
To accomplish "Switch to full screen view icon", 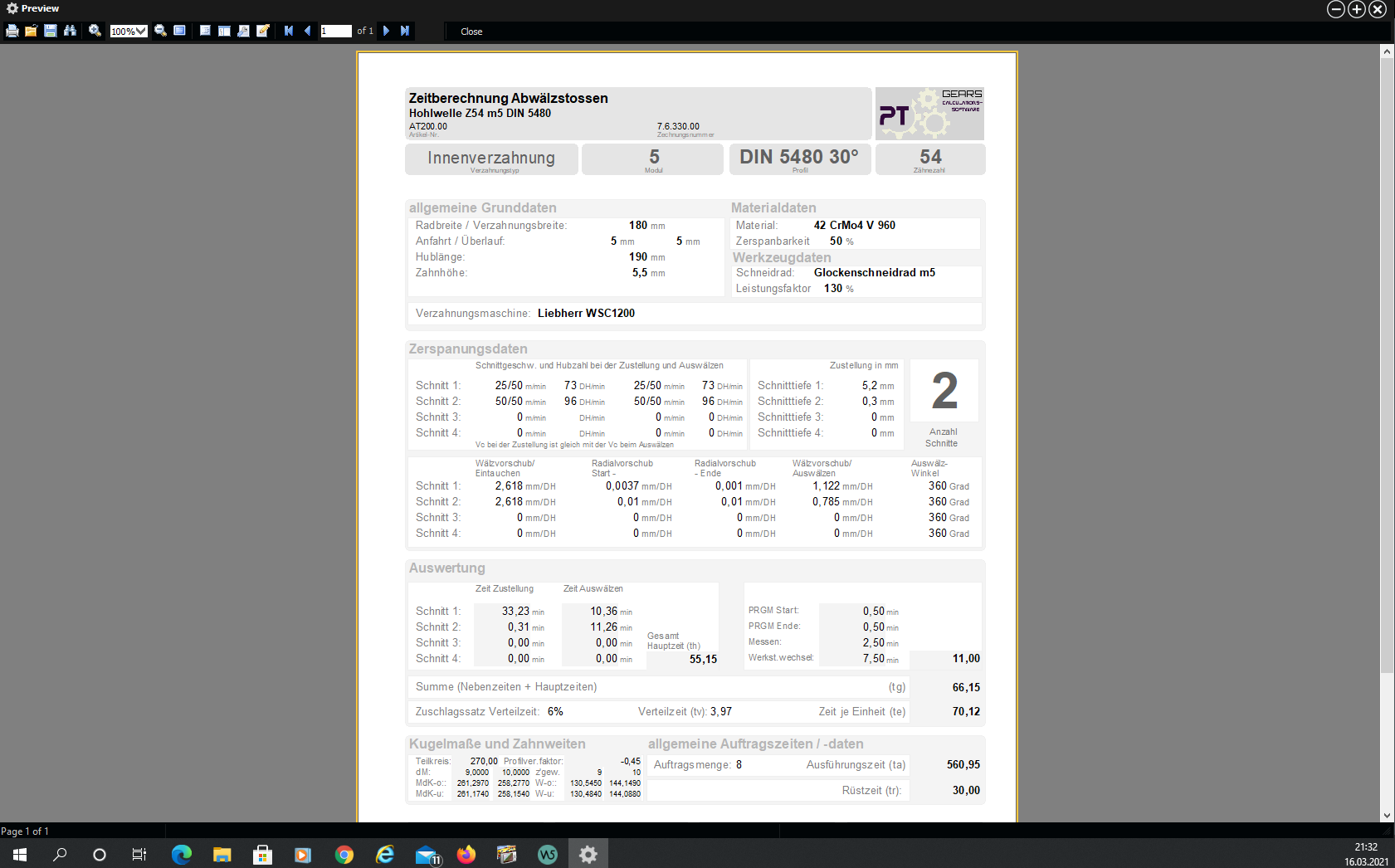I will (179, 31).
